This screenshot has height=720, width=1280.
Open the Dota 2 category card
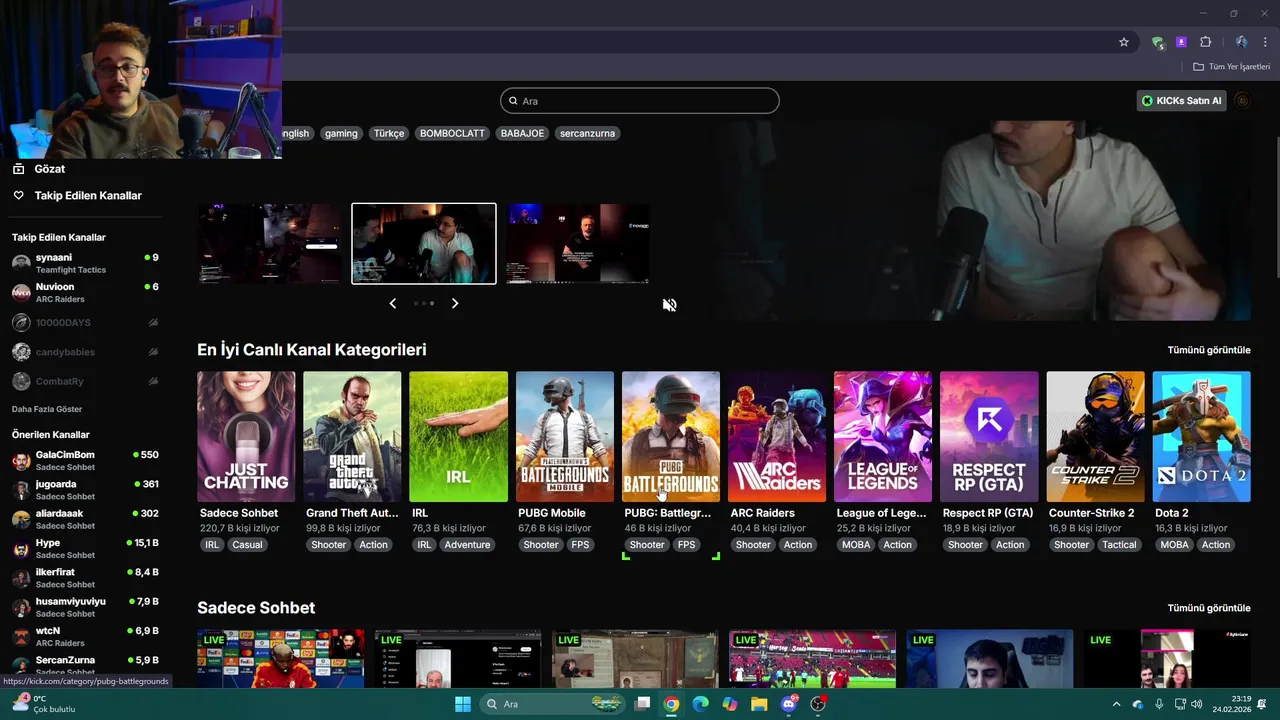pyautogui.click(x=1201, y=437)
